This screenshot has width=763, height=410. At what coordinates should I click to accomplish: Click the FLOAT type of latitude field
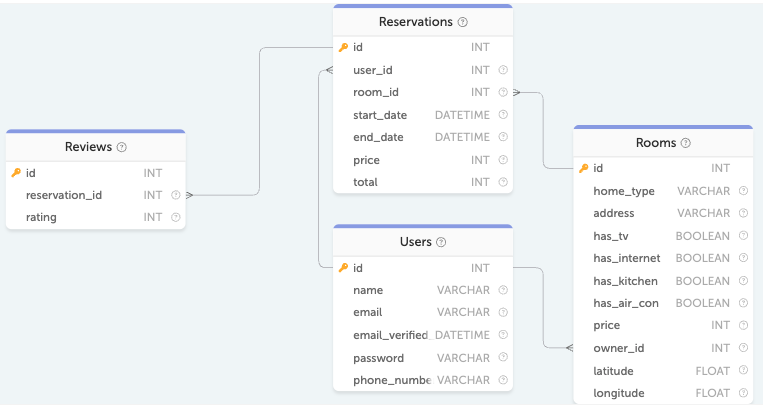tap(712, 371)
